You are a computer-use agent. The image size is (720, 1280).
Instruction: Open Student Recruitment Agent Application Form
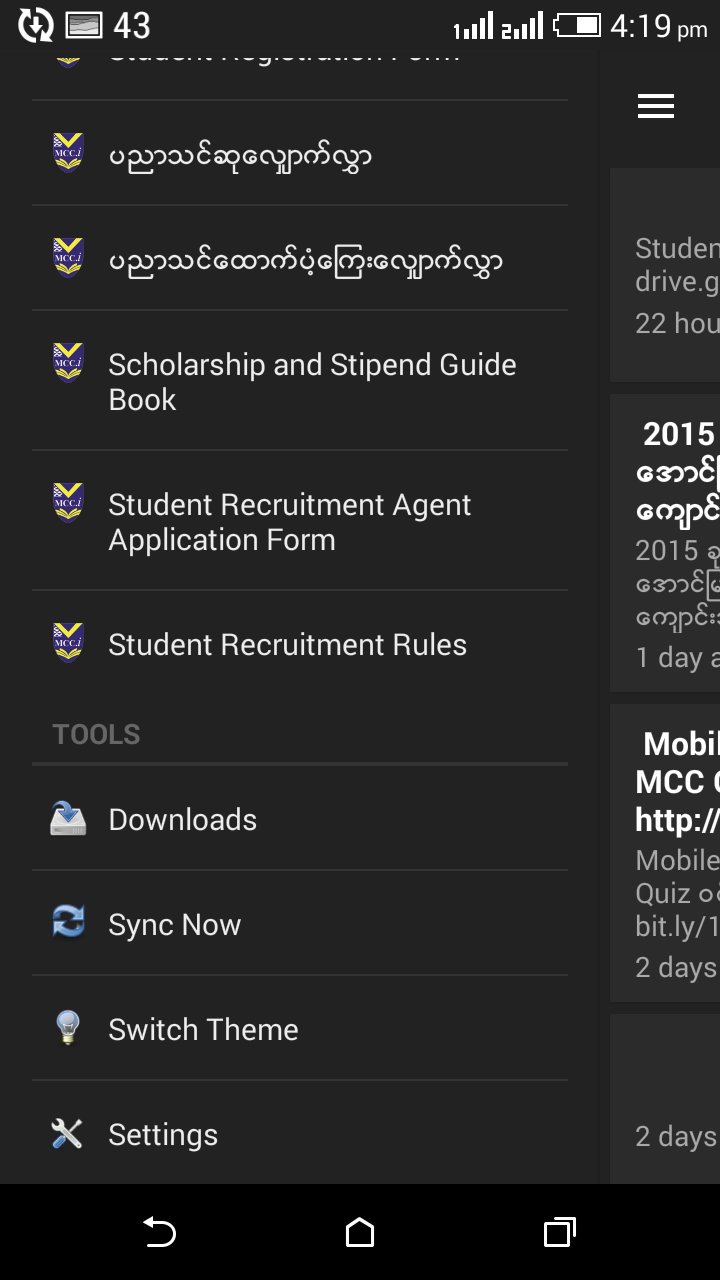290,522
